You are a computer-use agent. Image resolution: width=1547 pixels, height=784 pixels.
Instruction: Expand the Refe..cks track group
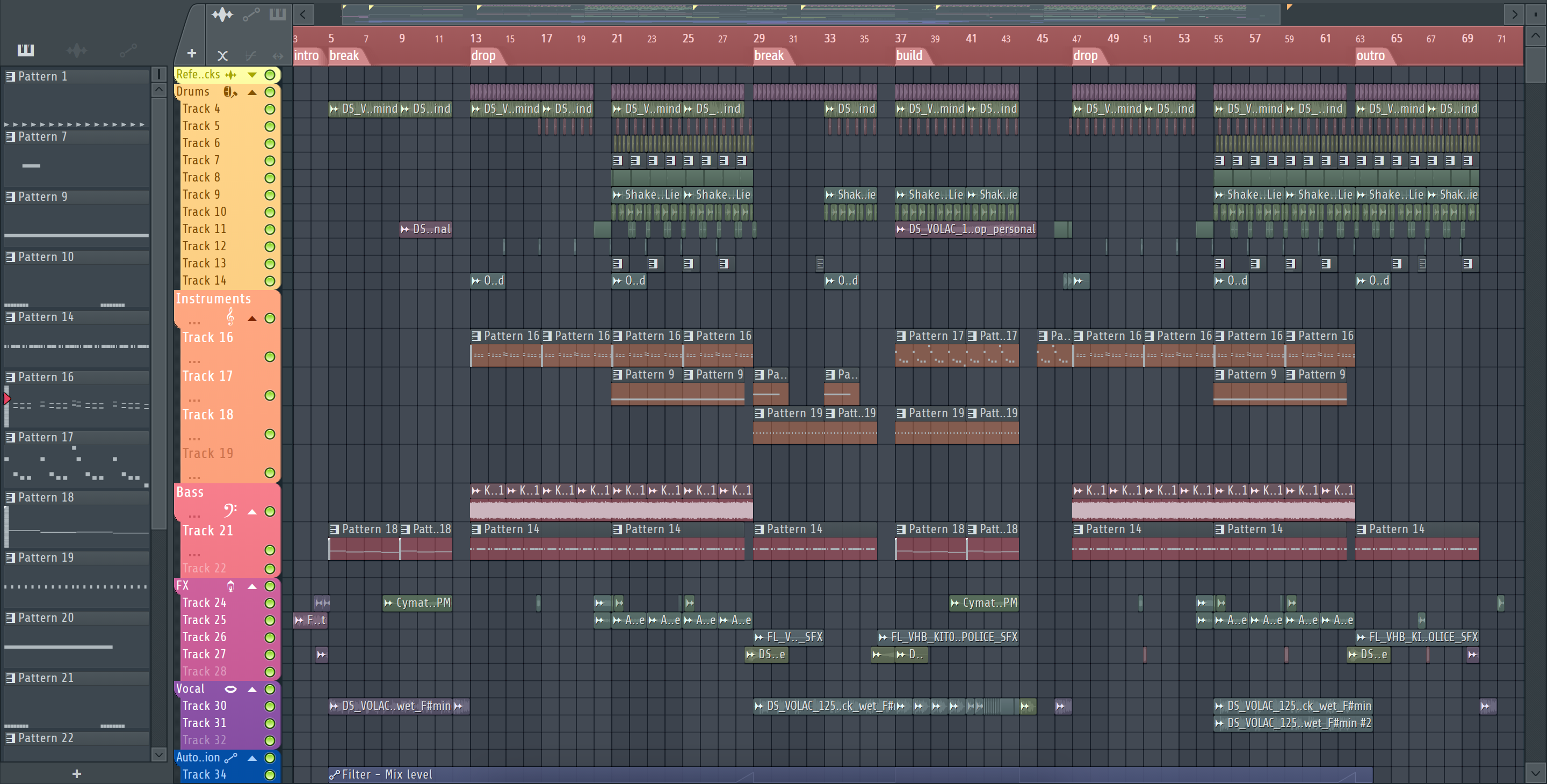(x=252, y=75)
